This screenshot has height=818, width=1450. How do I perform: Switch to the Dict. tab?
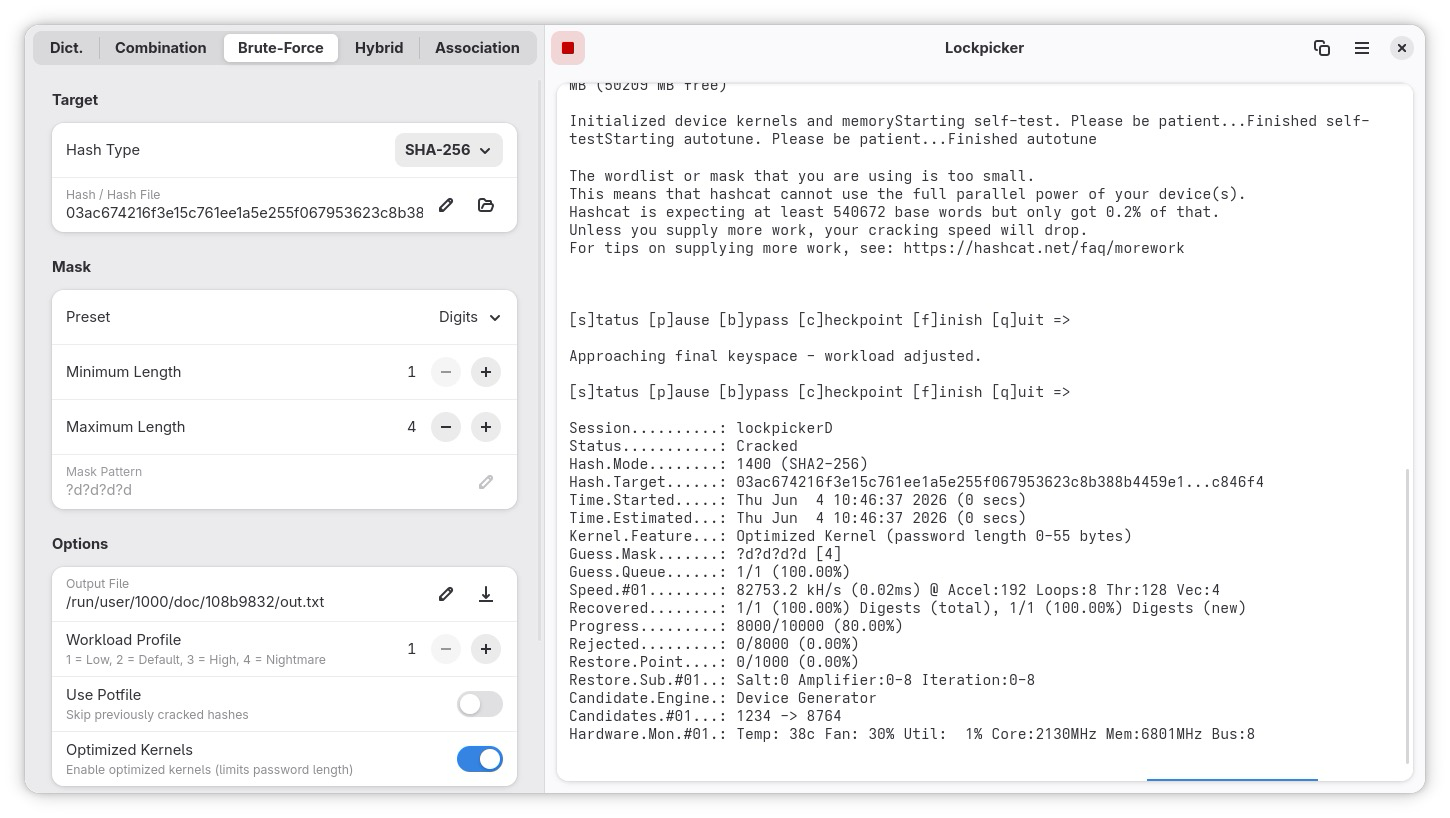66,48
